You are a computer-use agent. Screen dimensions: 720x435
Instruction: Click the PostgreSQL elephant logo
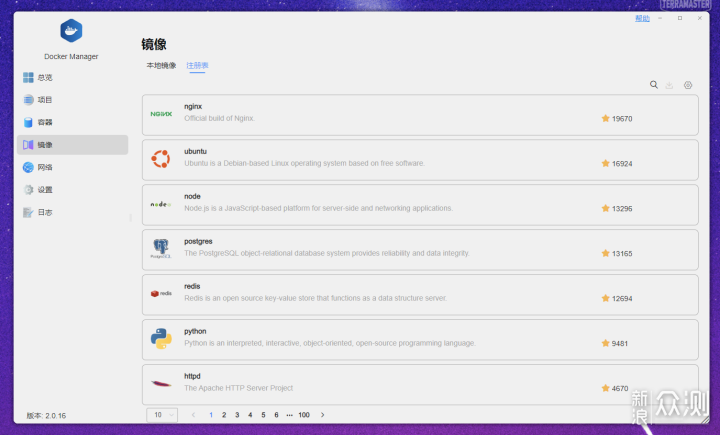point(161,249)
